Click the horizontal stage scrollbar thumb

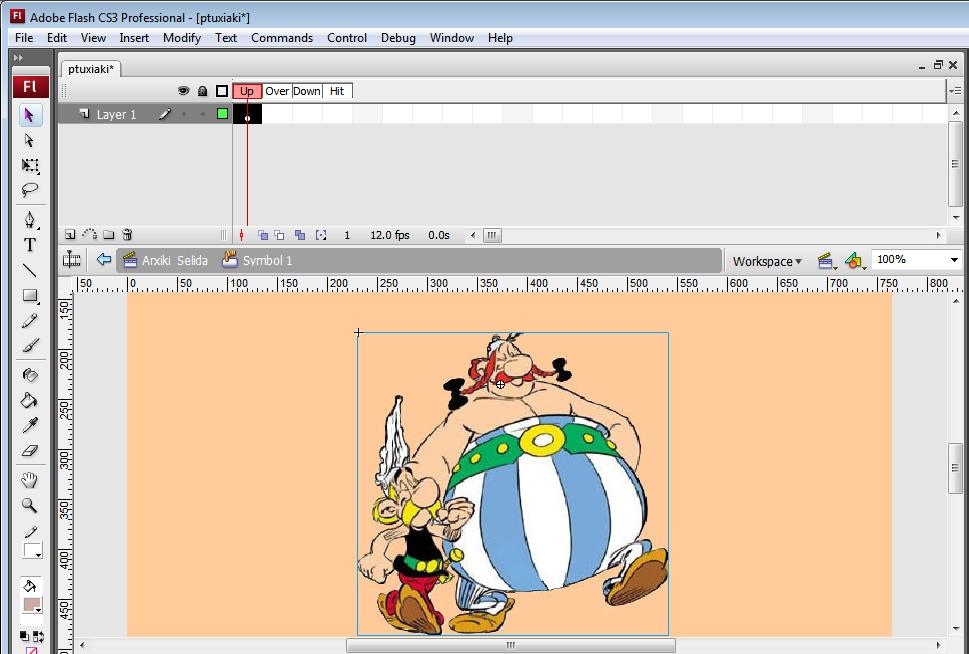[x=510, y=645]
